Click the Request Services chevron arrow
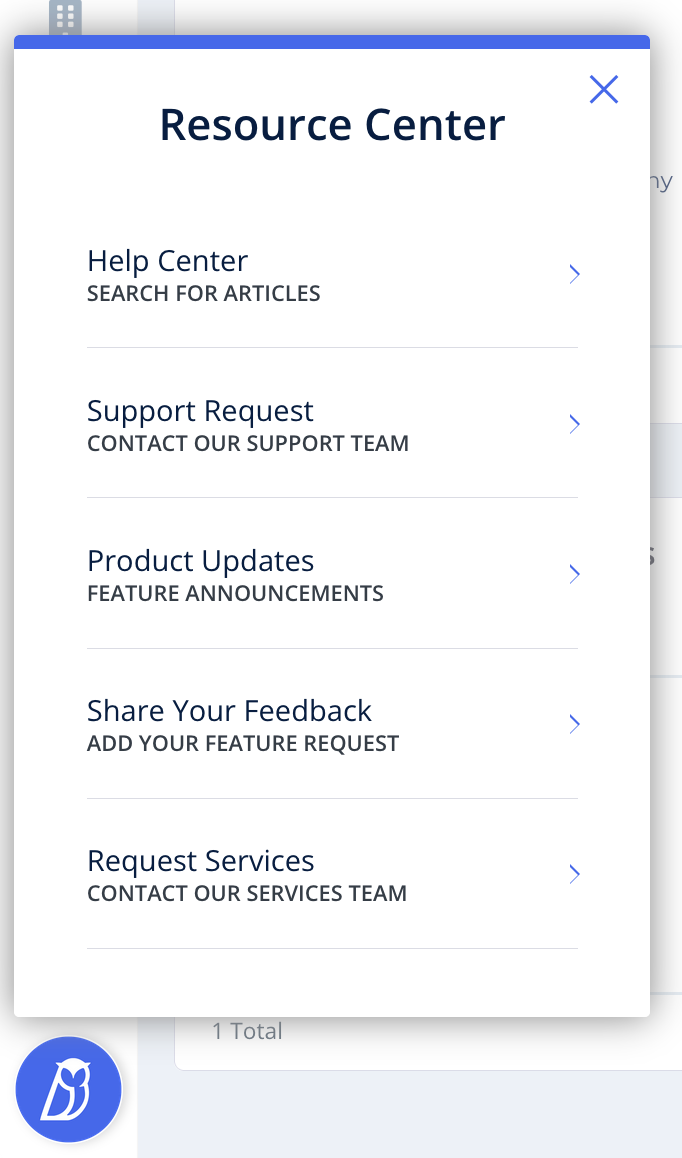This screenshot has height=1158, width=682. click(x=574, y=874)
